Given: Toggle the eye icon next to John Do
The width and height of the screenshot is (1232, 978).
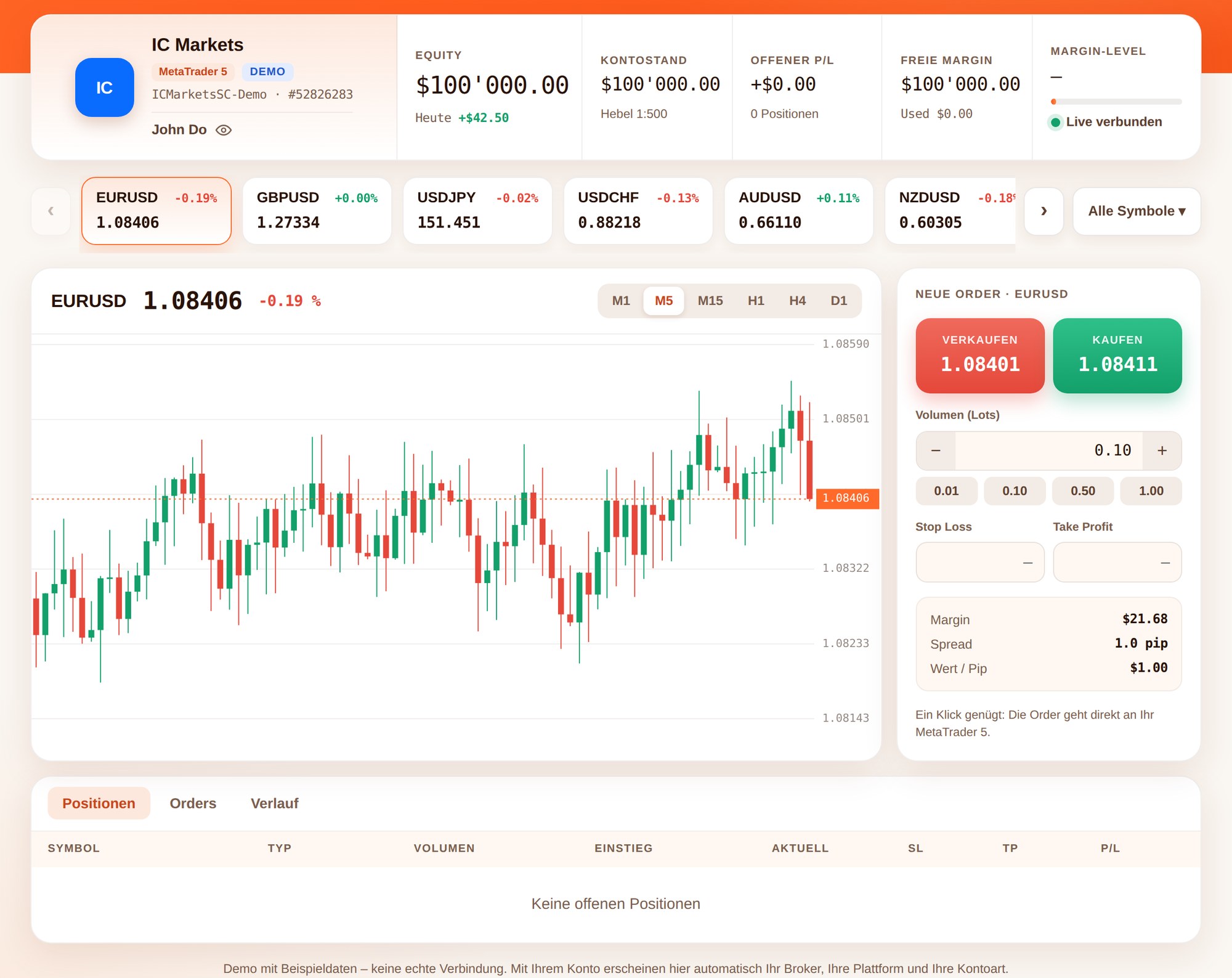Looking at the screenshot, I should (224, 130).
